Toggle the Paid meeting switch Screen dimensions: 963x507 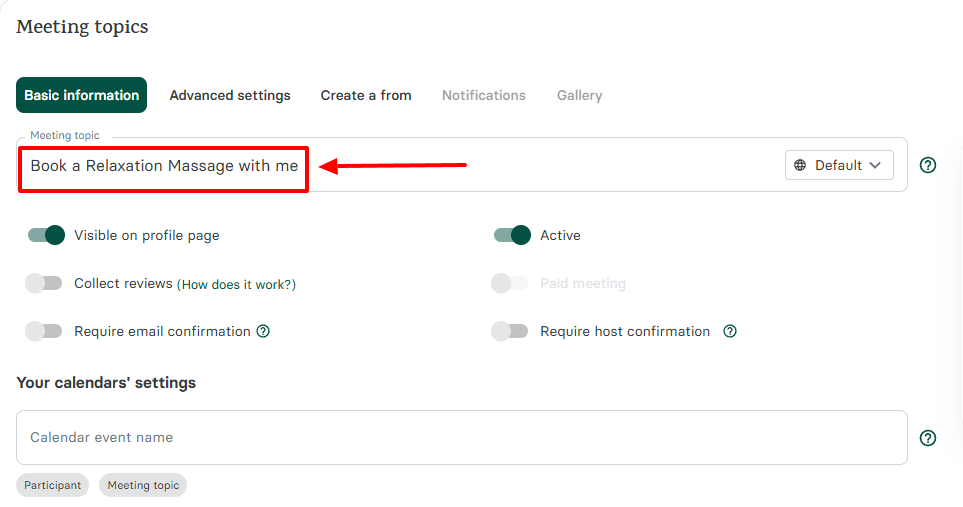pyautogui.click(x=510, y=283)
